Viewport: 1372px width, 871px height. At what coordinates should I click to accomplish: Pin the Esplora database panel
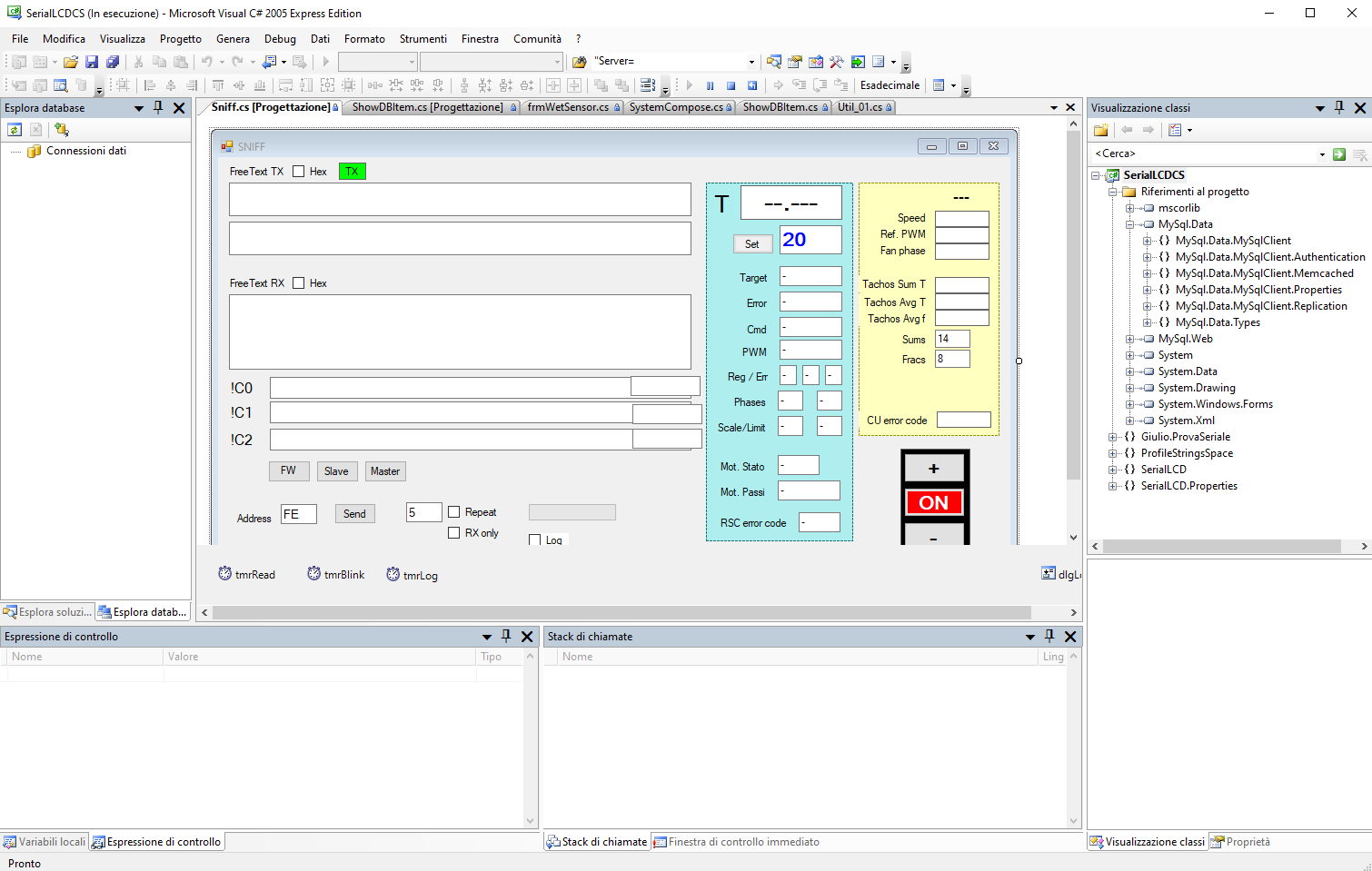point(158,107)
